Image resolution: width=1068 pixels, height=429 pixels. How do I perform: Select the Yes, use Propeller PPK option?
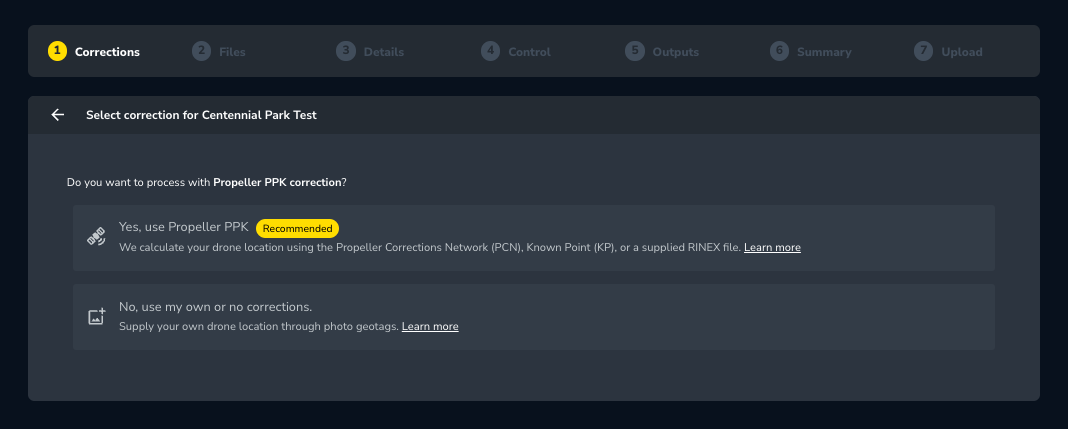point(534,238)
